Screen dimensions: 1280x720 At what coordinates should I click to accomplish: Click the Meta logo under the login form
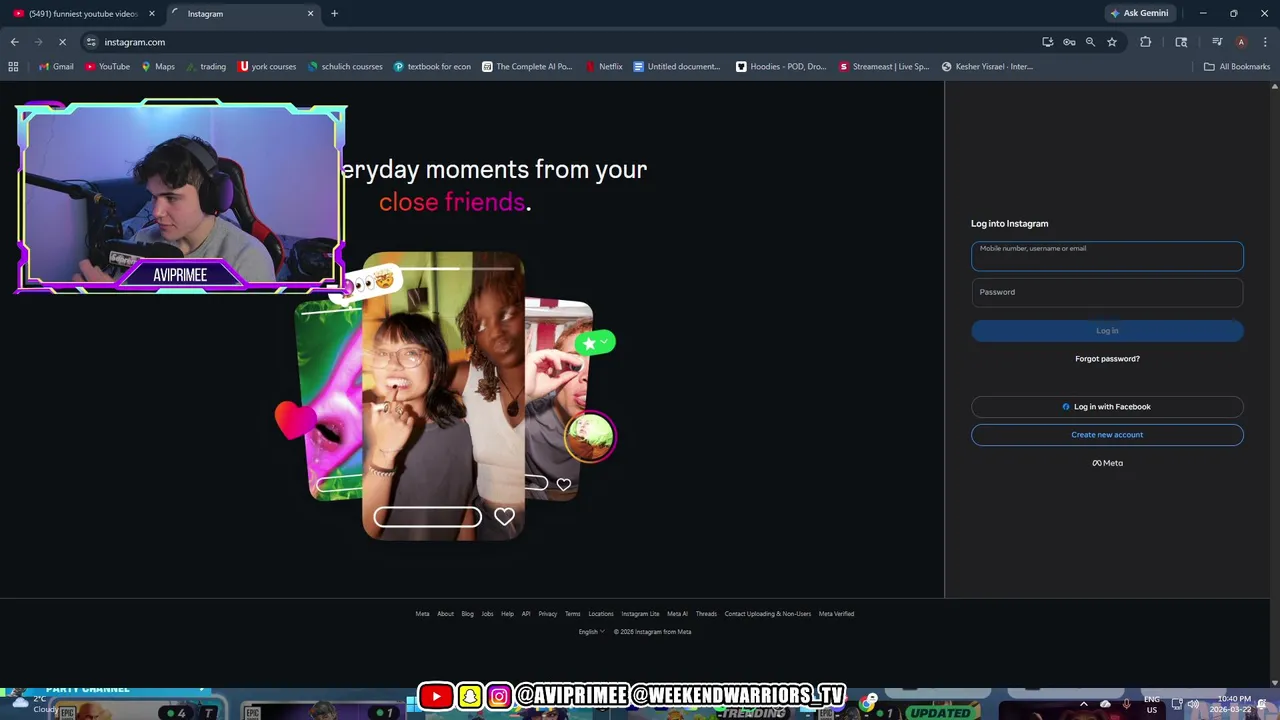tap(1107, 463)
